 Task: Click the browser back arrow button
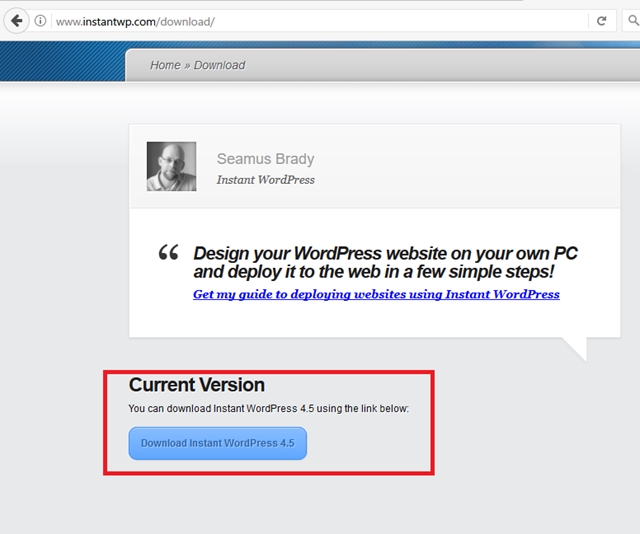[x=16, y=20]
